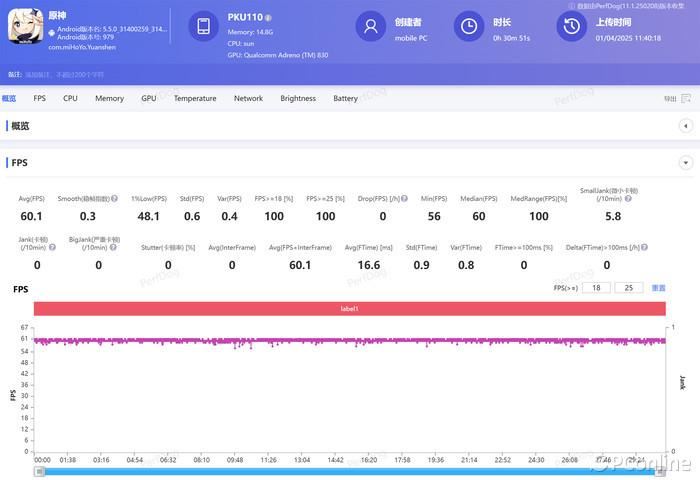
Task: Click the info icon next to PKU110
Action: (x=268, y=18)
